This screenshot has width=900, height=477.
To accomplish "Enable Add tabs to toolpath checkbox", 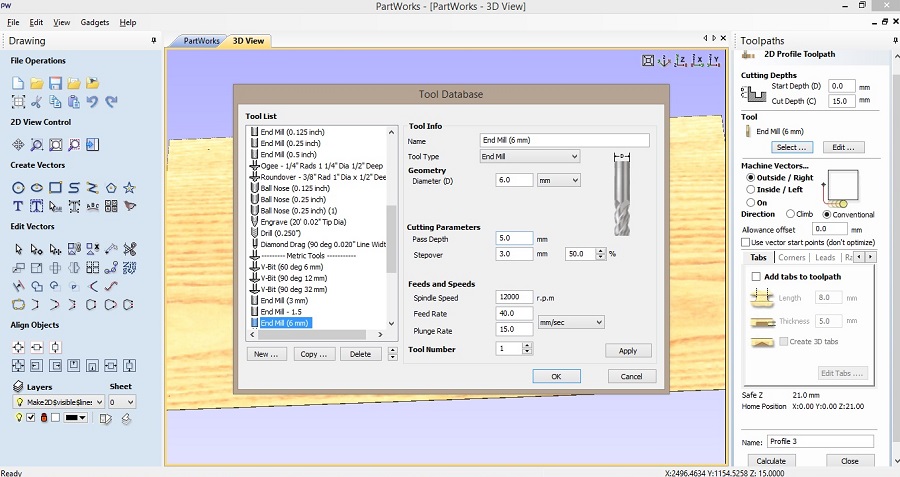I will 756,277.
